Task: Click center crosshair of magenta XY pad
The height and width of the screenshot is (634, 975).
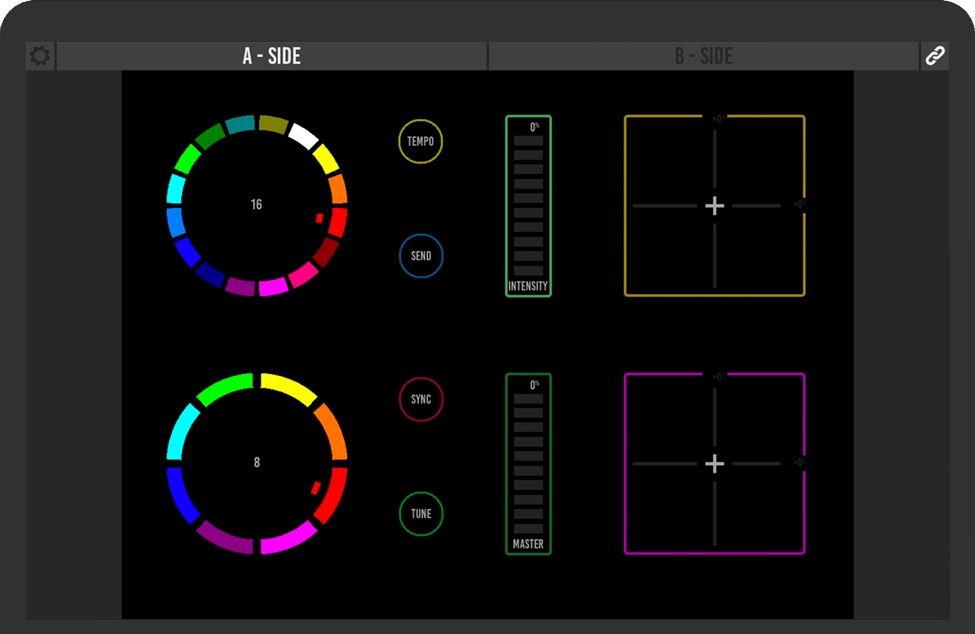Action: 714,464
